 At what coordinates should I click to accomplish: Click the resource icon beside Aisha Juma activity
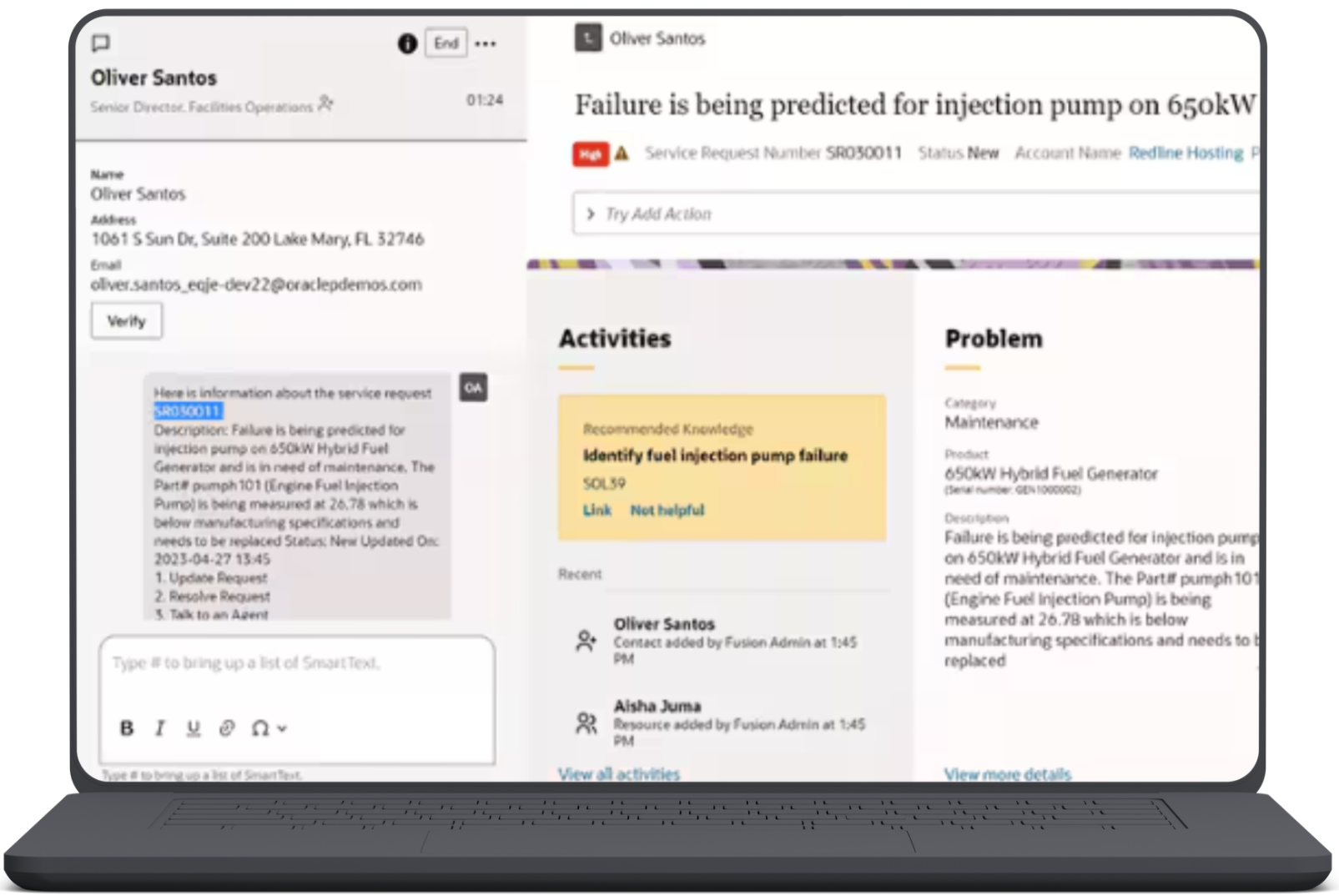pyautogui.click(x=586, y=722)
